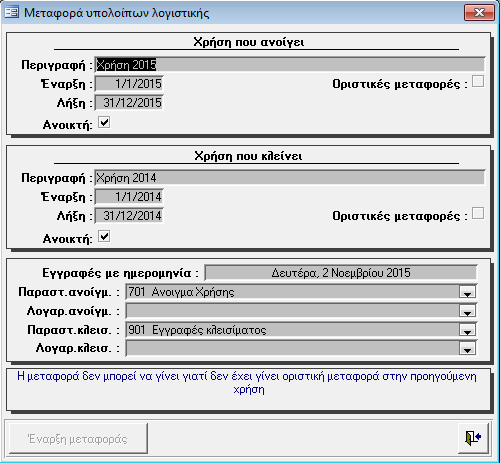500x463 pixels.
Task: Click the exit door icon button
Action: (x=473, y=437)
